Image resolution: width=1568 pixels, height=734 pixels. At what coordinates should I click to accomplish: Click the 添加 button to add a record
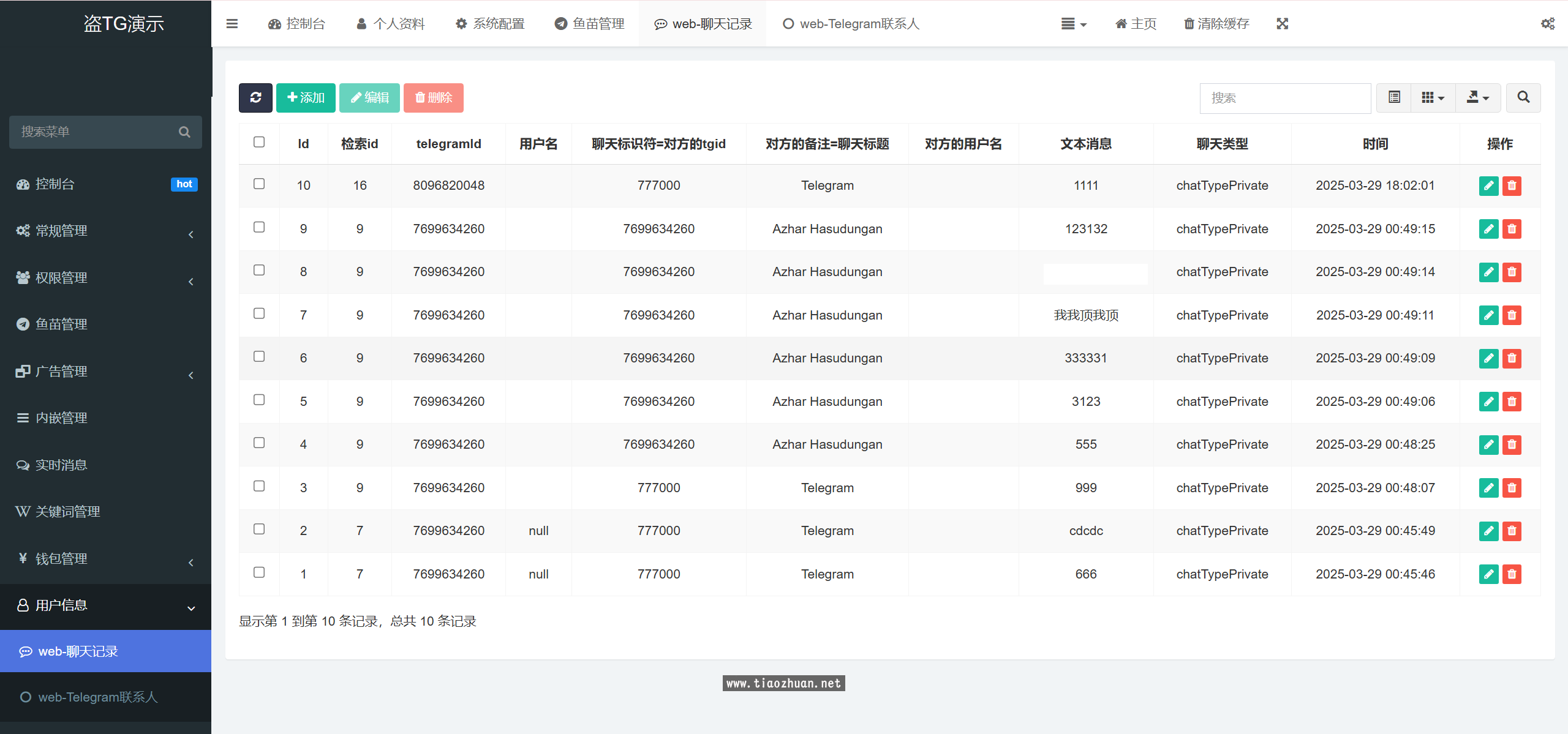point(305,97)
